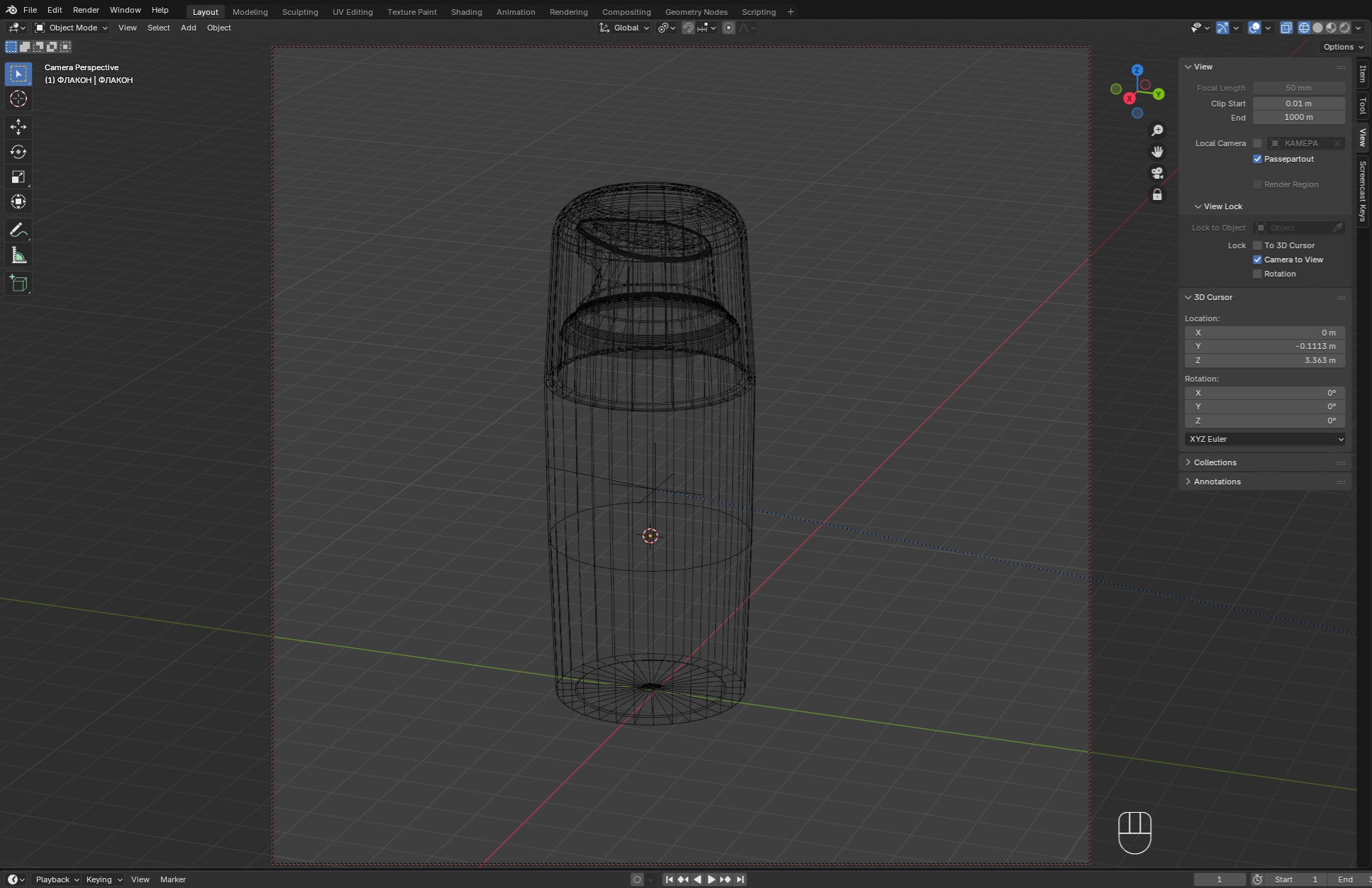1372x888 pixels.
Task: Enable the Rotation lock checkbox
Action: tap(1258, 274)
